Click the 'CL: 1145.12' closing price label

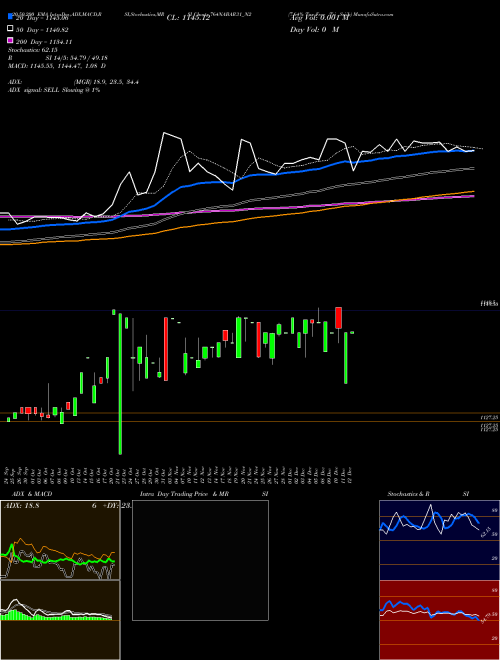(x=188, y=18)
